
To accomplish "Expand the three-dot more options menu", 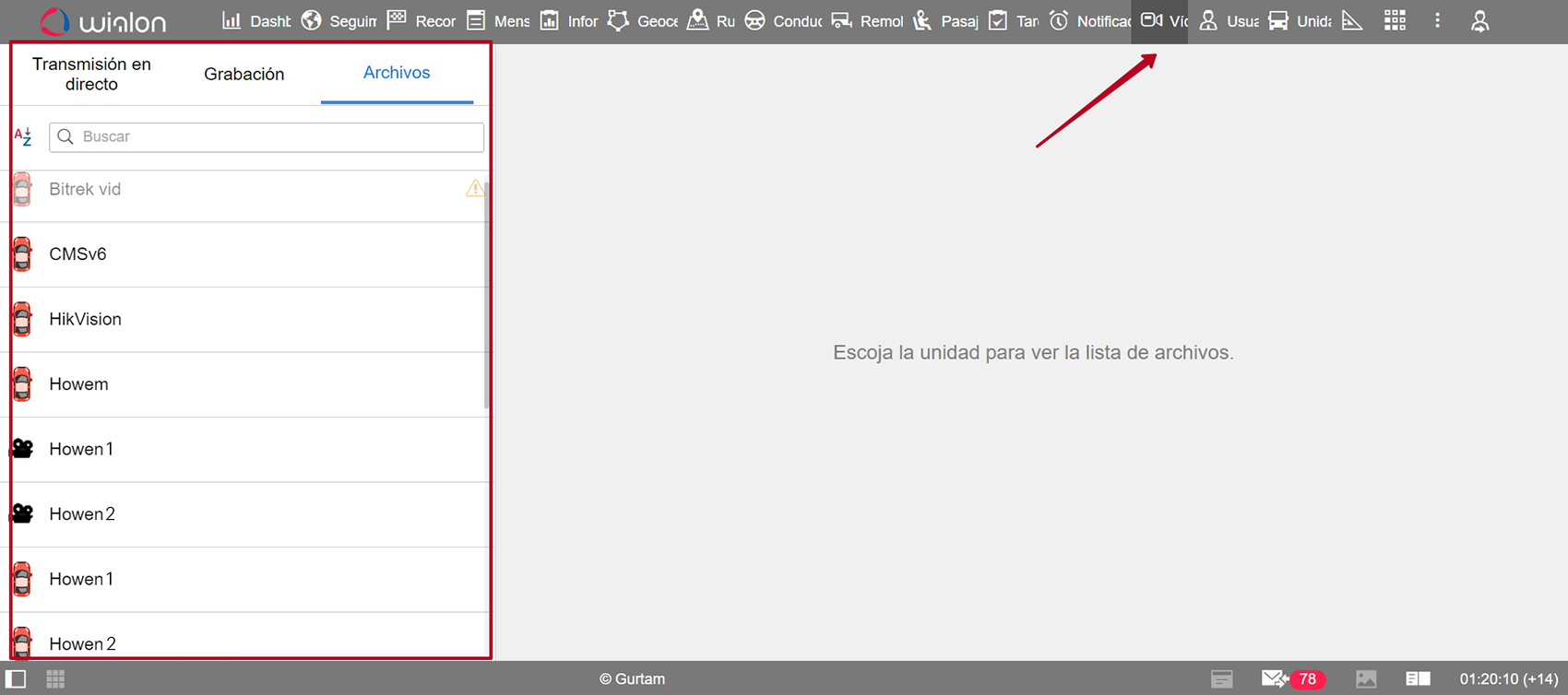I will coord(1437,21).
